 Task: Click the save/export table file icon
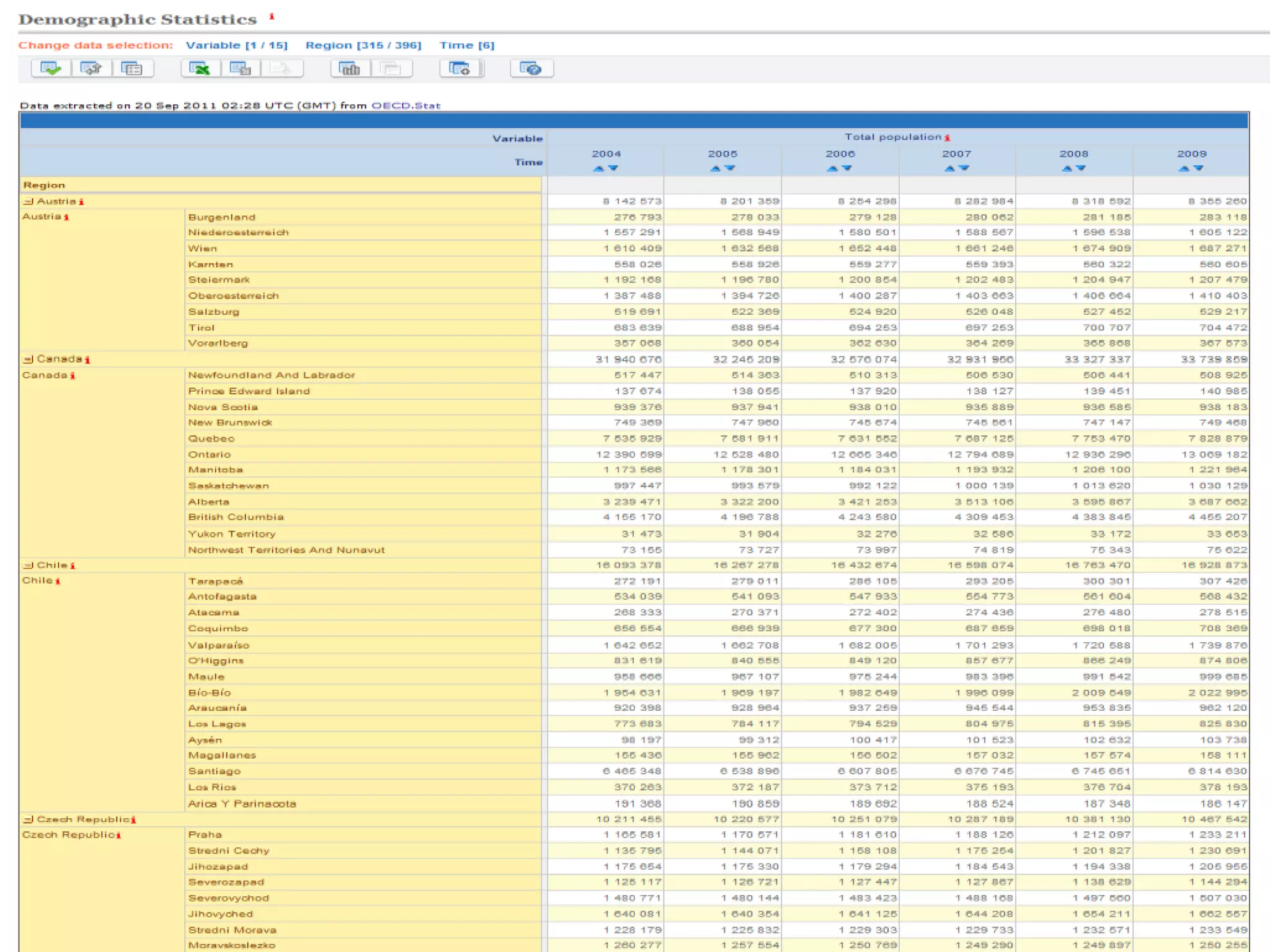240,68
